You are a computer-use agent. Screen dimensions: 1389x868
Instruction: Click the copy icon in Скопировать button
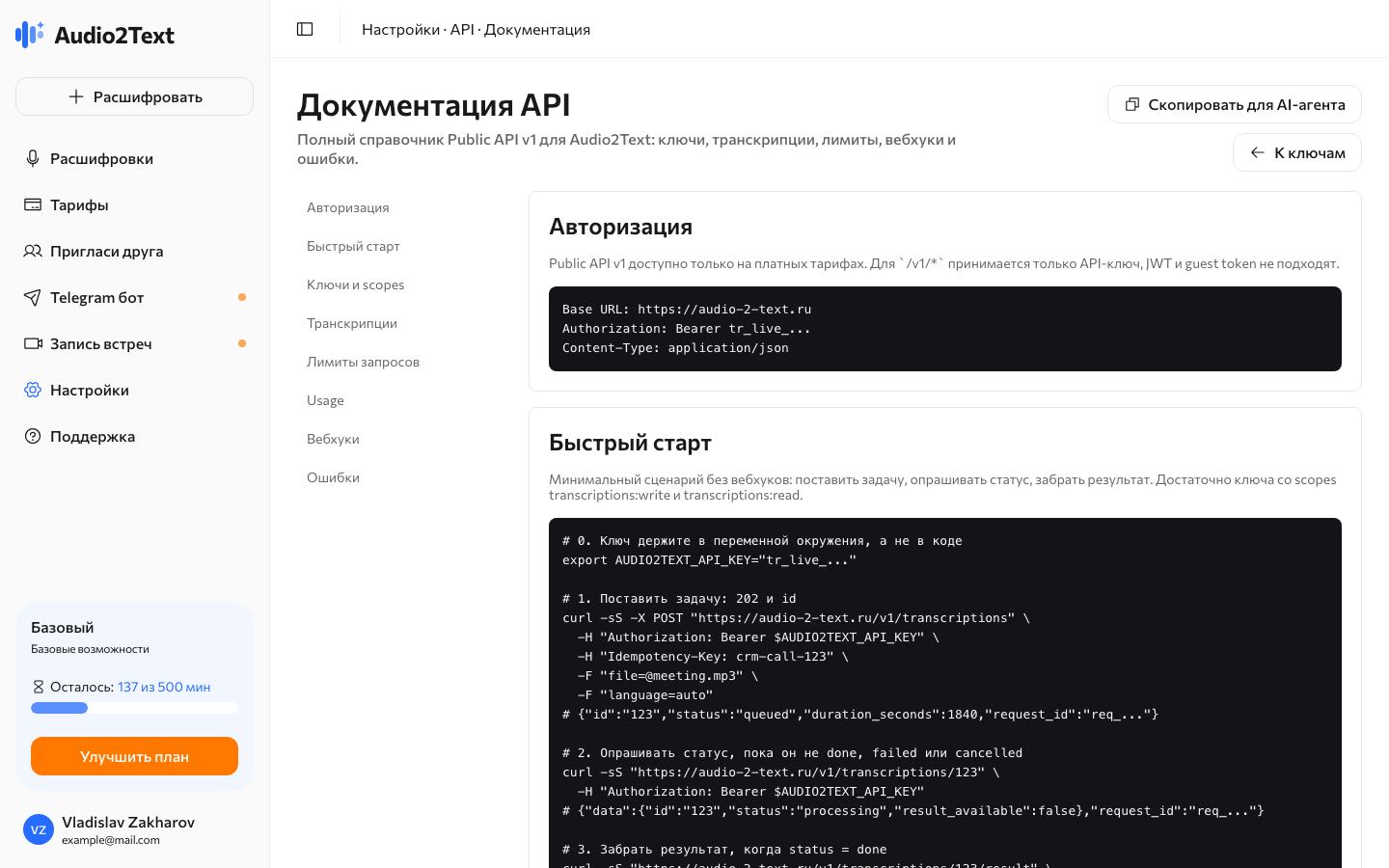(x=1132, y=104)
